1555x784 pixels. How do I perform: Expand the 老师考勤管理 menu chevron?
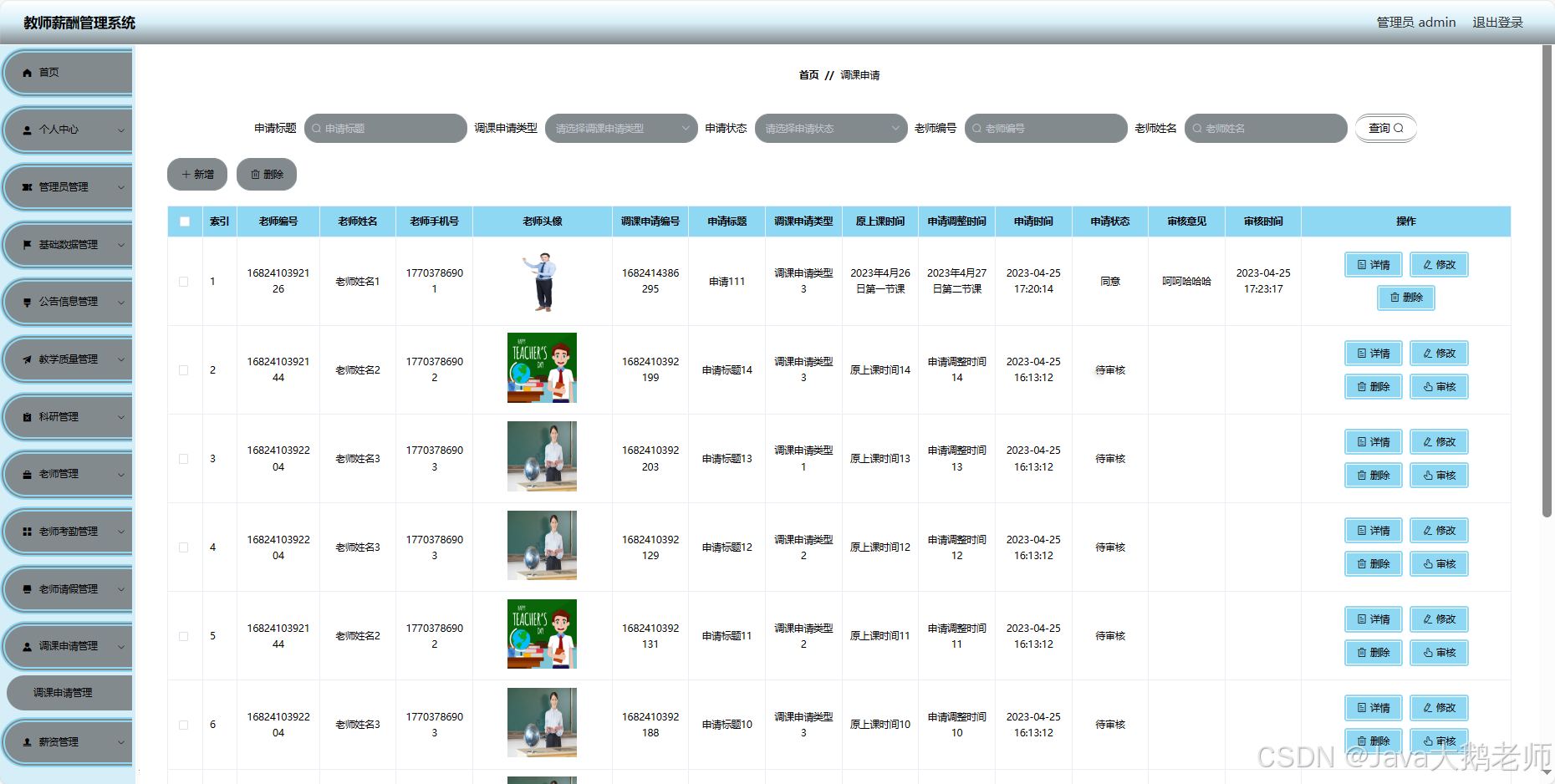pos(121,532)
